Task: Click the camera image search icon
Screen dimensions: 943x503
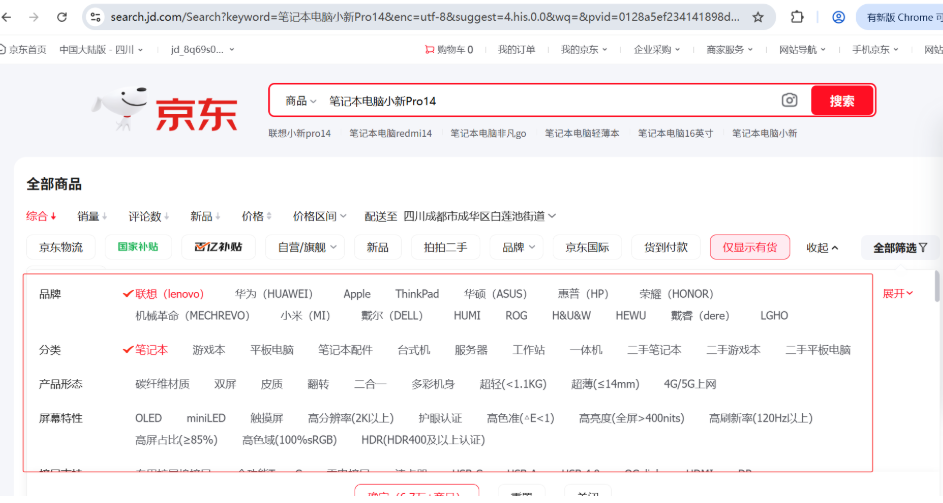Action: click(789, 100)
